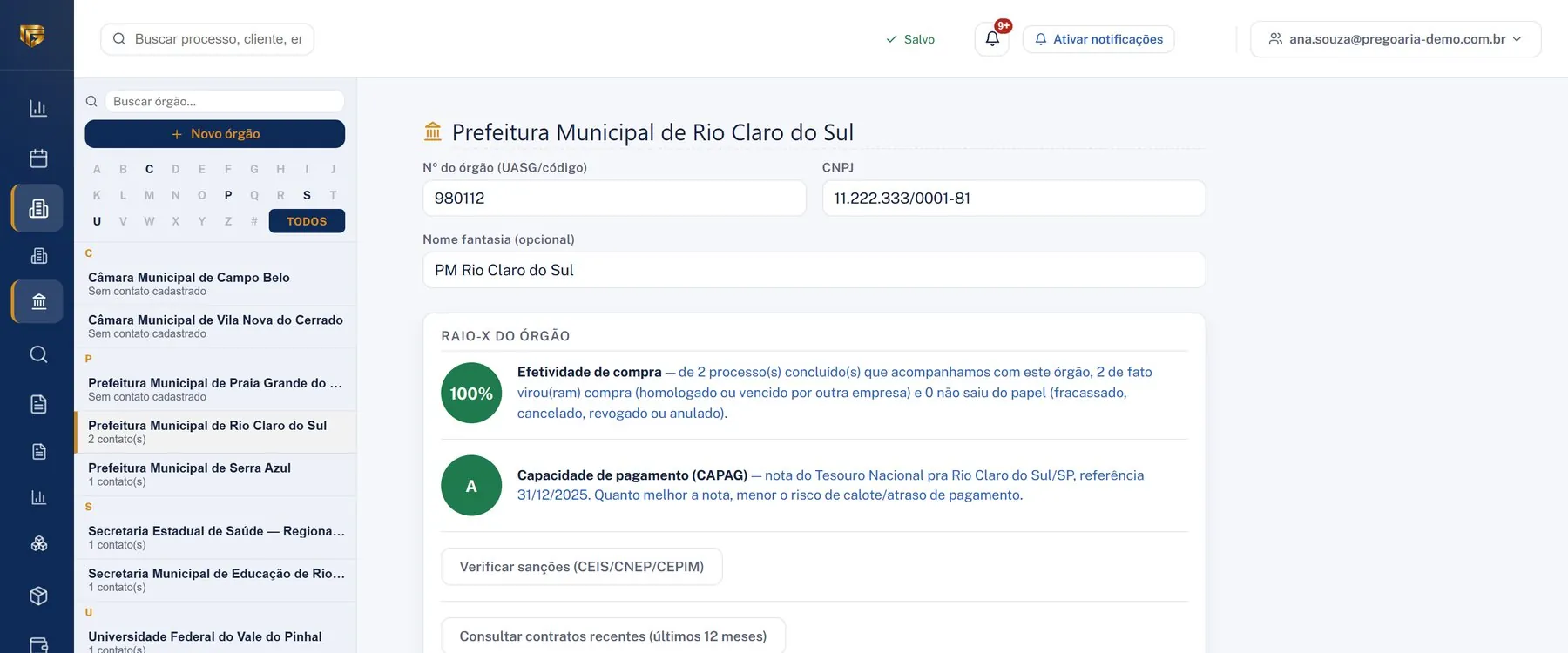Click the CNPJ field
Viewport: 1568px width, 653px height.
1014,199
